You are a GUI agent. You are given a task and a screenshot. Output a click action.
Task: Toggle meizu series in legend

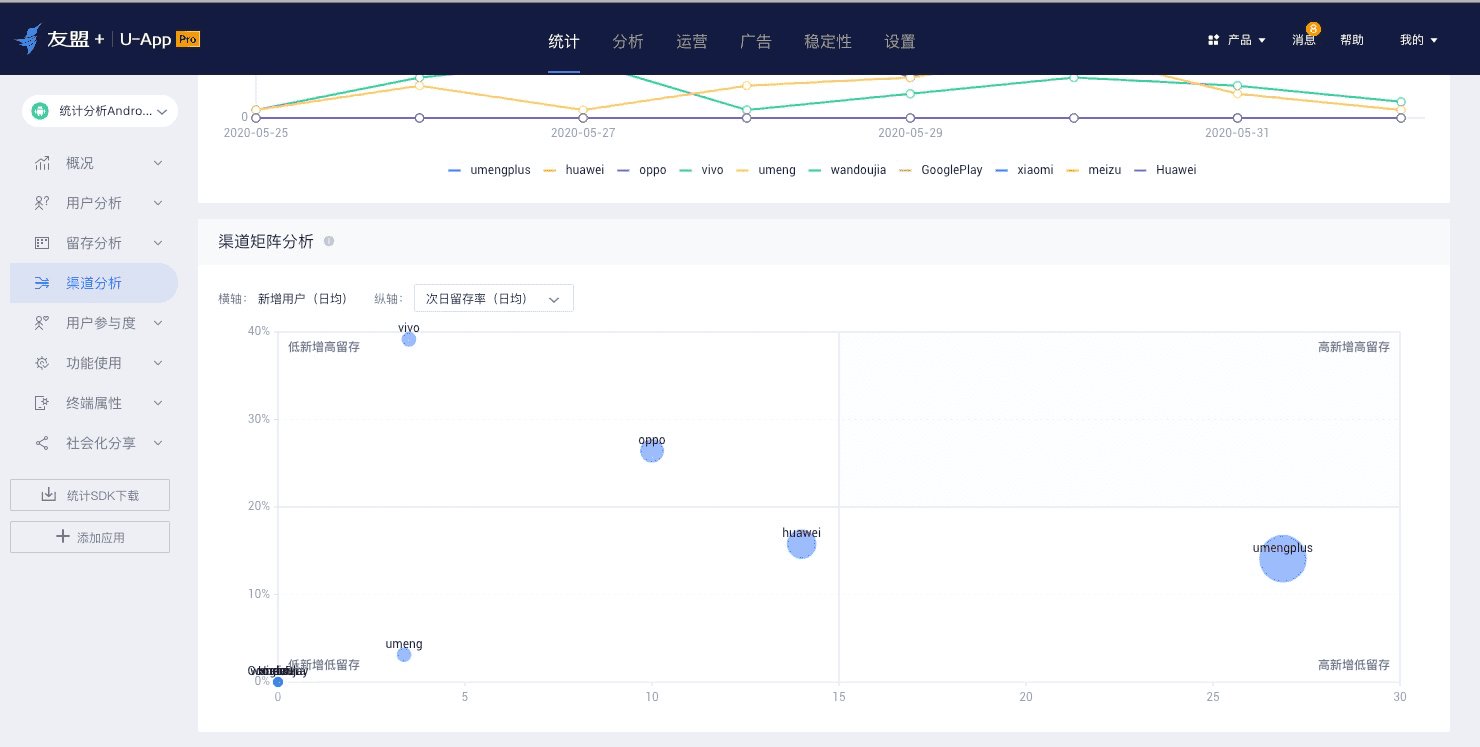tap(1096, 170)
